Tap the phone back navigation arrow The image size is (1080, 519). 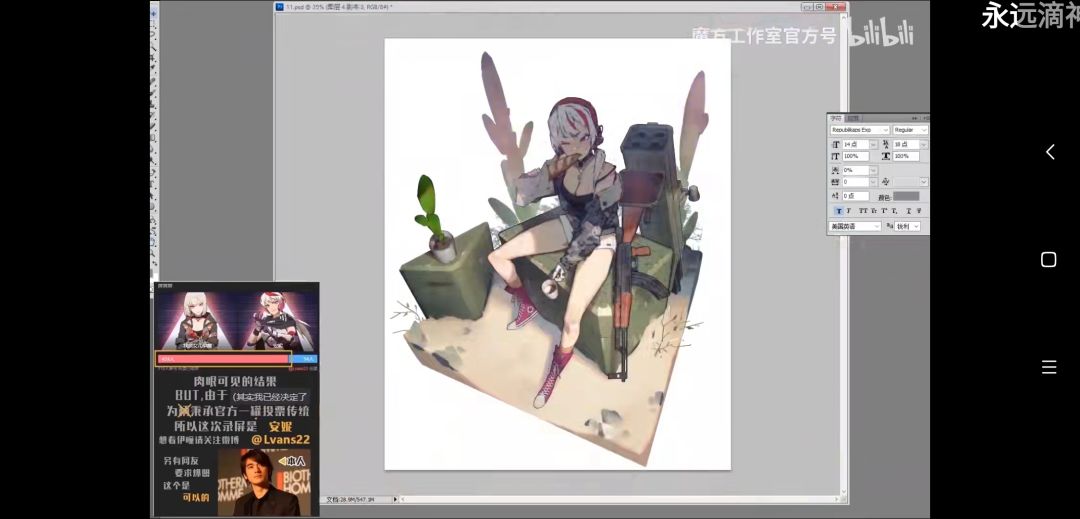1050,152
